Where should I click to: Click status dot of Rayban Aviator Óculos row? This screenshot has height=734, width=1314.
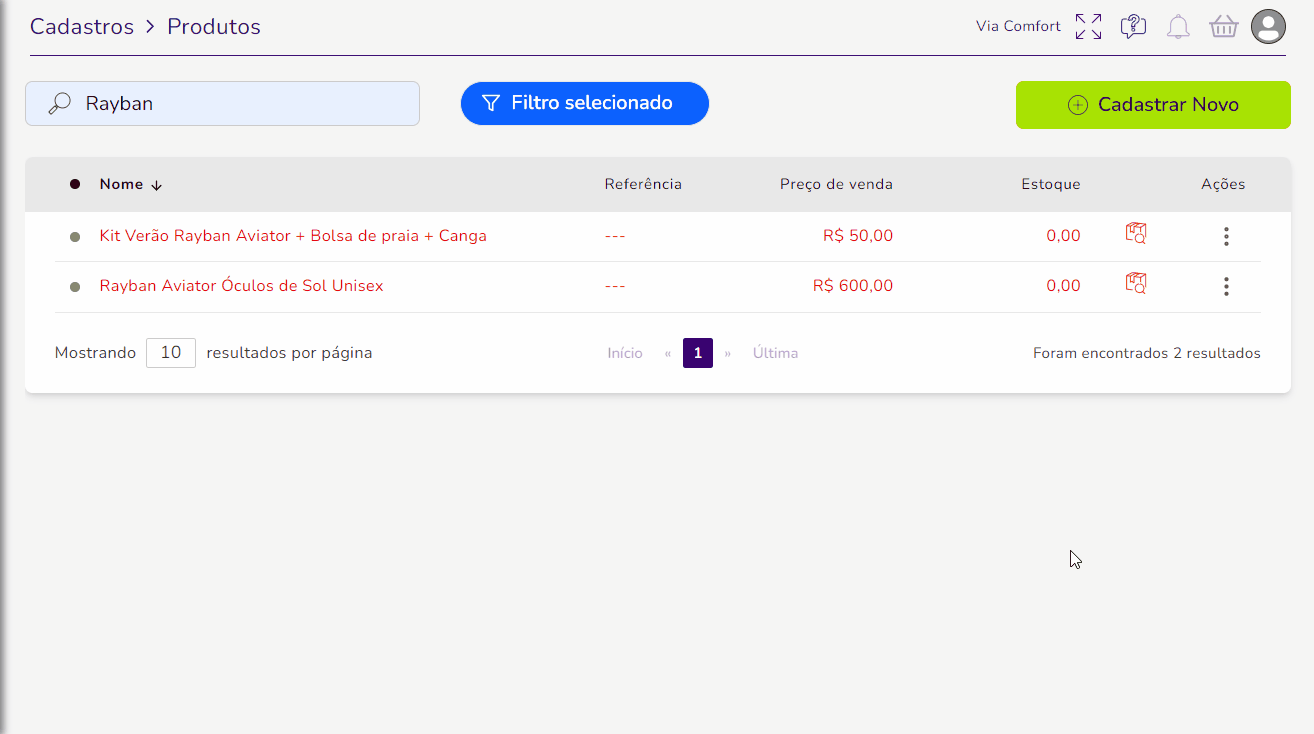(75, 287)
